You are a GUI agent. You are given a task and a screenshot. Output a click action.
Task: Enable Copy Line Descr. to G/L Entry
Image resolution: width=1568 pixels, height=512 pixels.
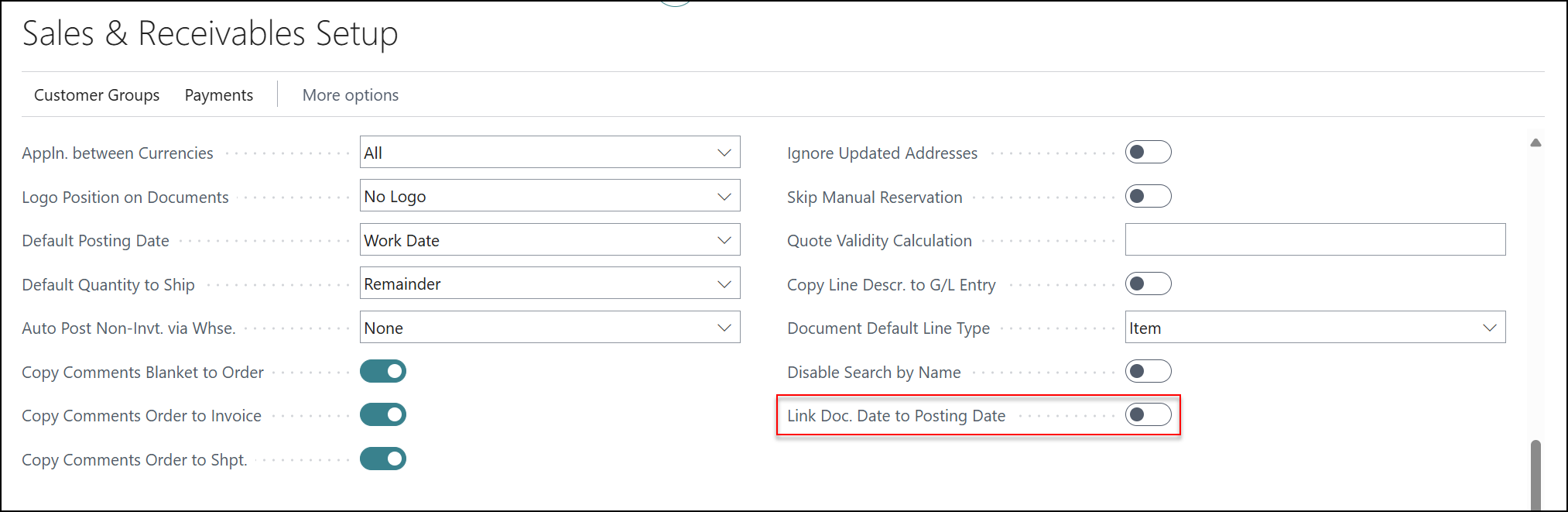click(1148, 284)
